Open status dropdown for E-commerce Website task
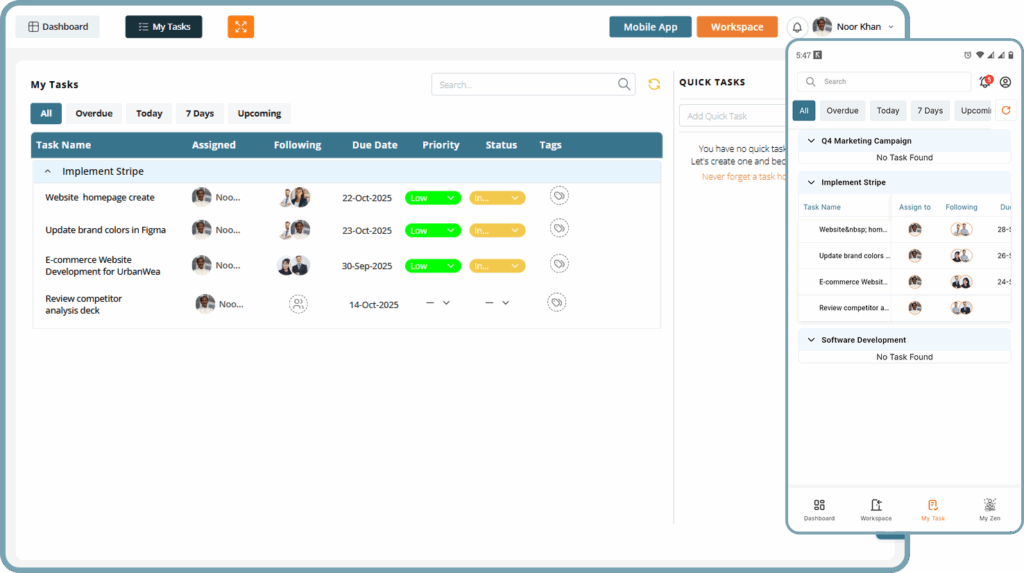Screen dimensions: 1024x573 tap(497, 266)
